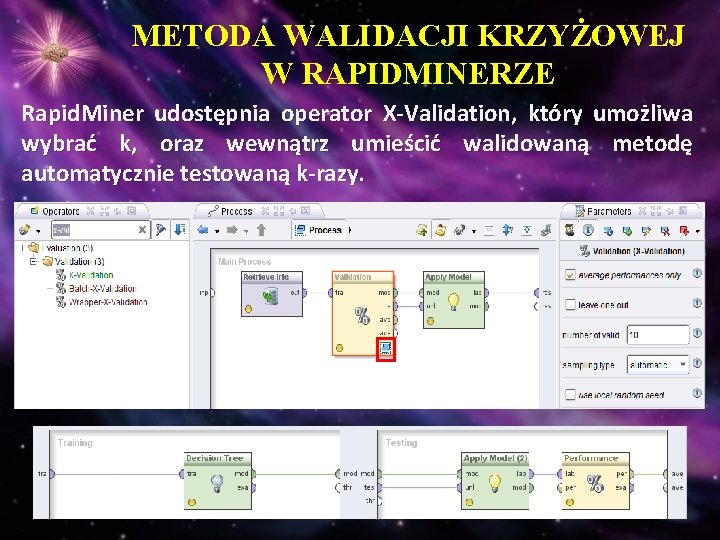The height and width of the screenshot is (540, 720).
Task: Click the Validation (X-Validation) parameters header
Action: coord(632,251)
